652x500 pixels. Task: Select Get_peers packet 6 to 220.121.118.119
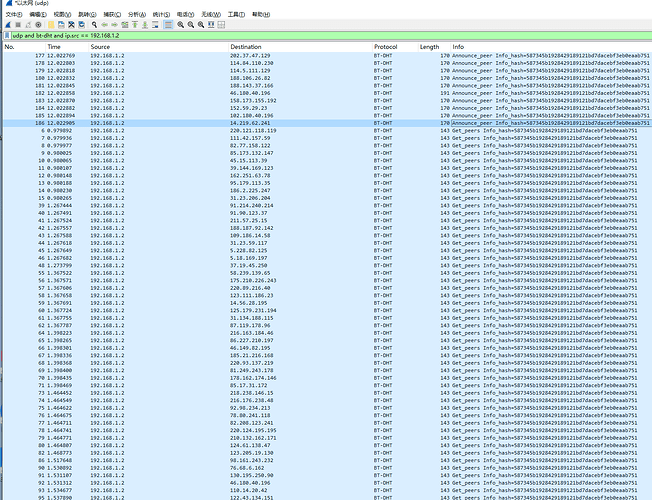[328, 131]
